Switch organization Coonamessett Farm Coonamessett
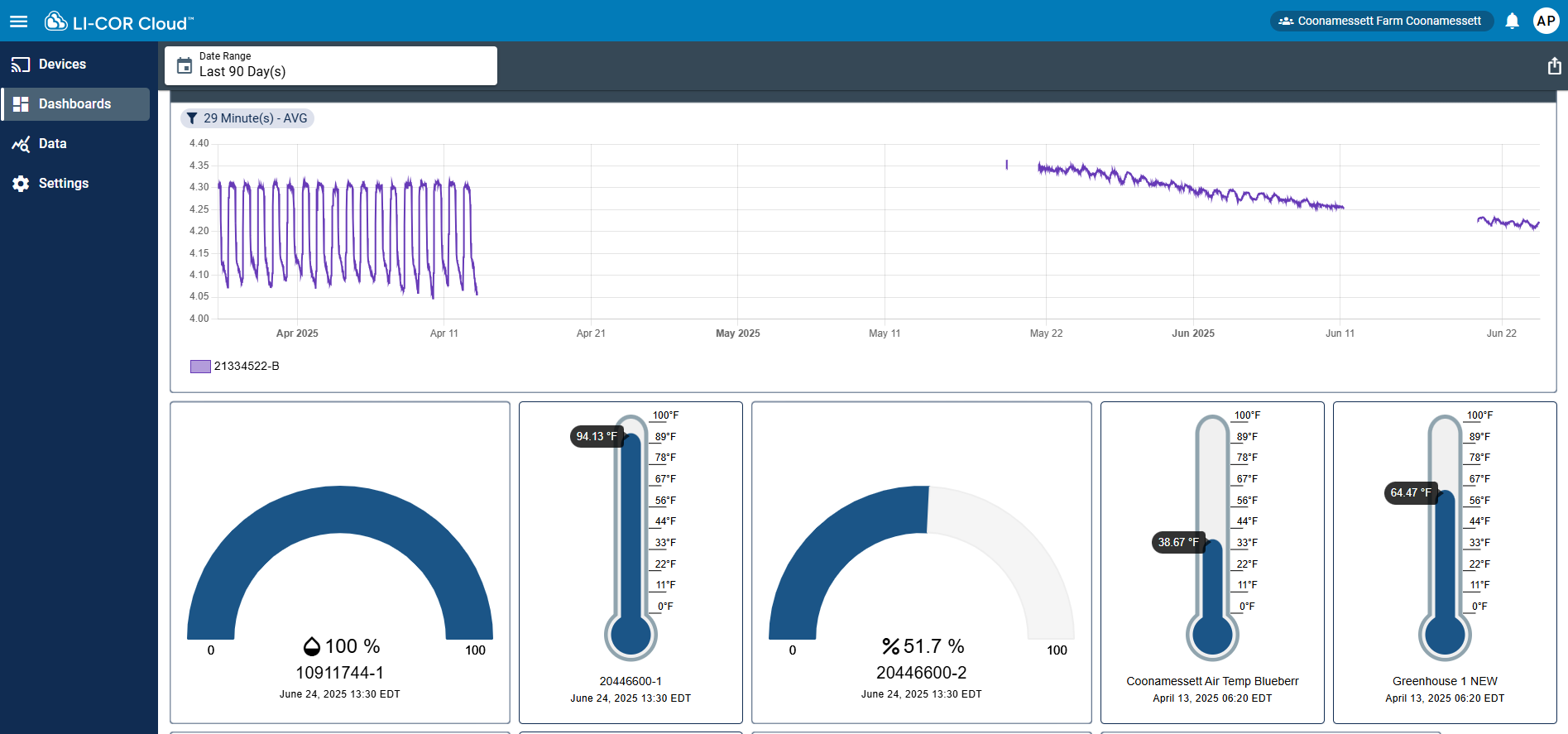 click(x=1382, y=21)
